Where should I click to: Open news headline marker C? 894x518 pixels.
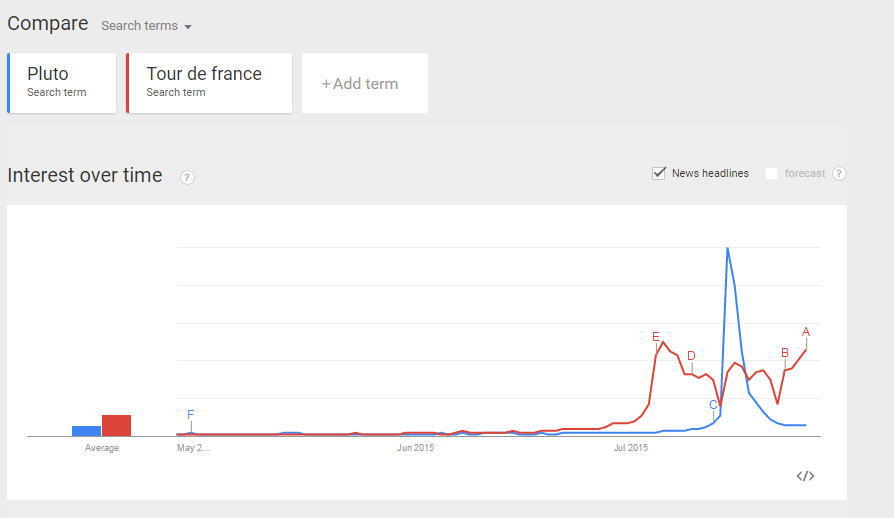tap(713, 405)
